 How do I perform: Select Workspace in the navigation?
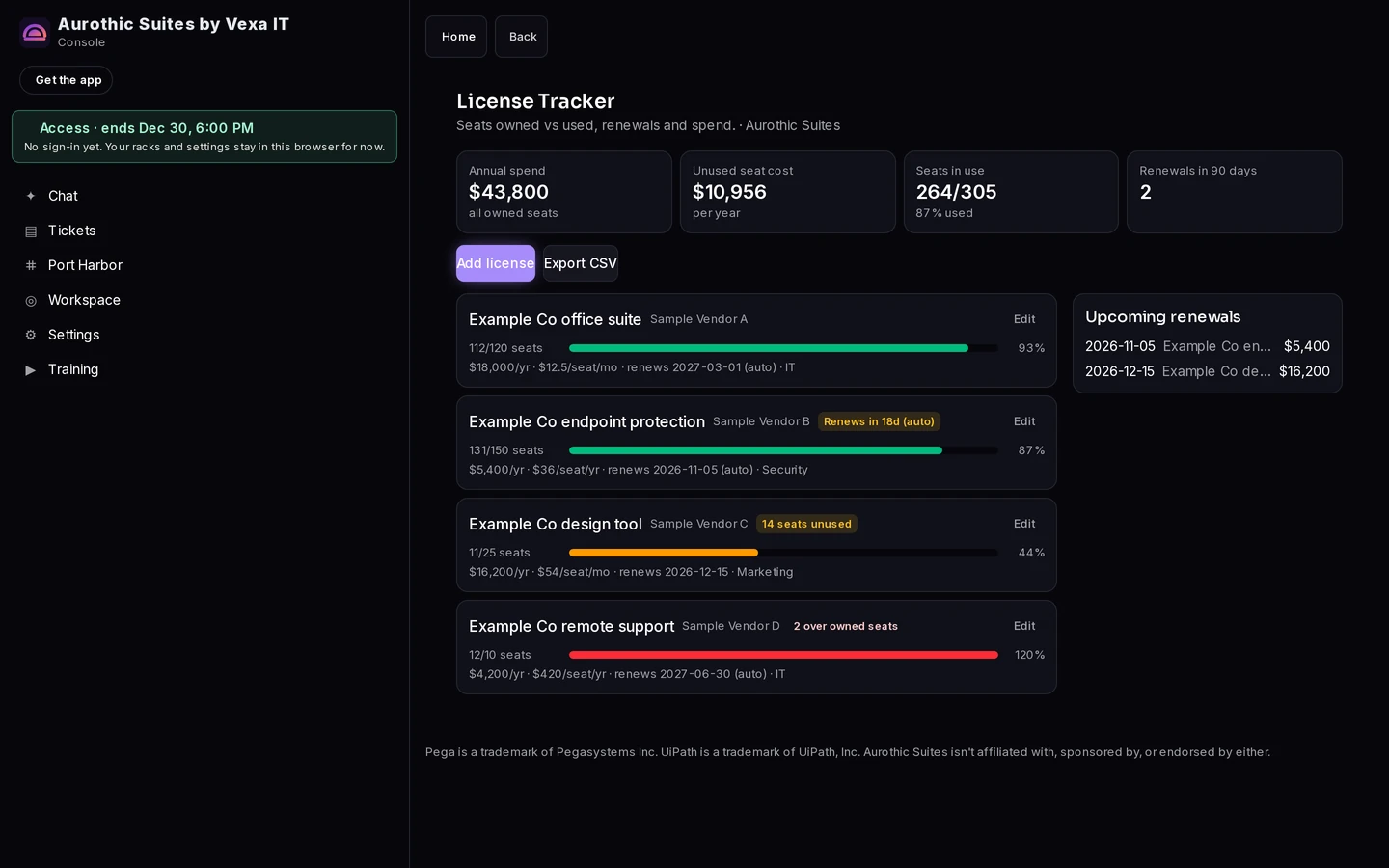[x=84, y=300]
